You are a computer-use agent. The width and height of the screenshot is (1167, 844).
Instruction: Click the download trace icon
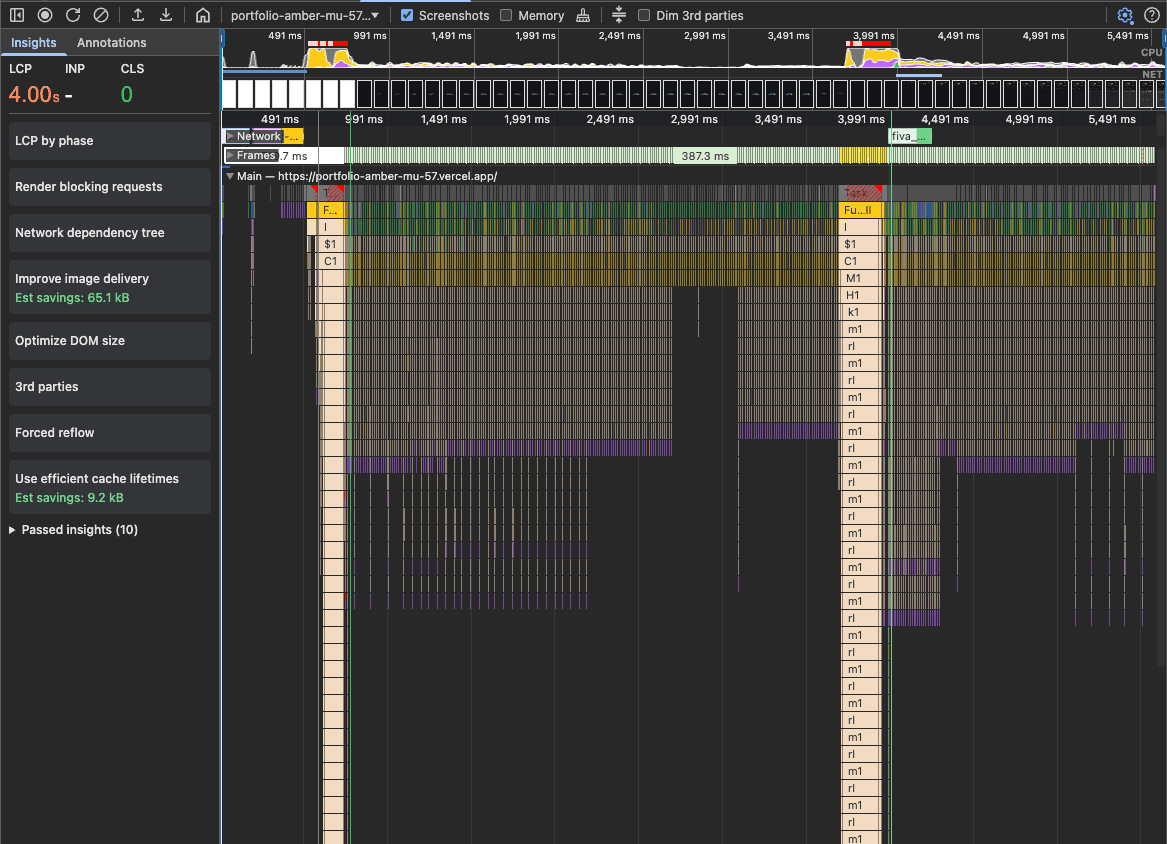(x=166, y=15)
